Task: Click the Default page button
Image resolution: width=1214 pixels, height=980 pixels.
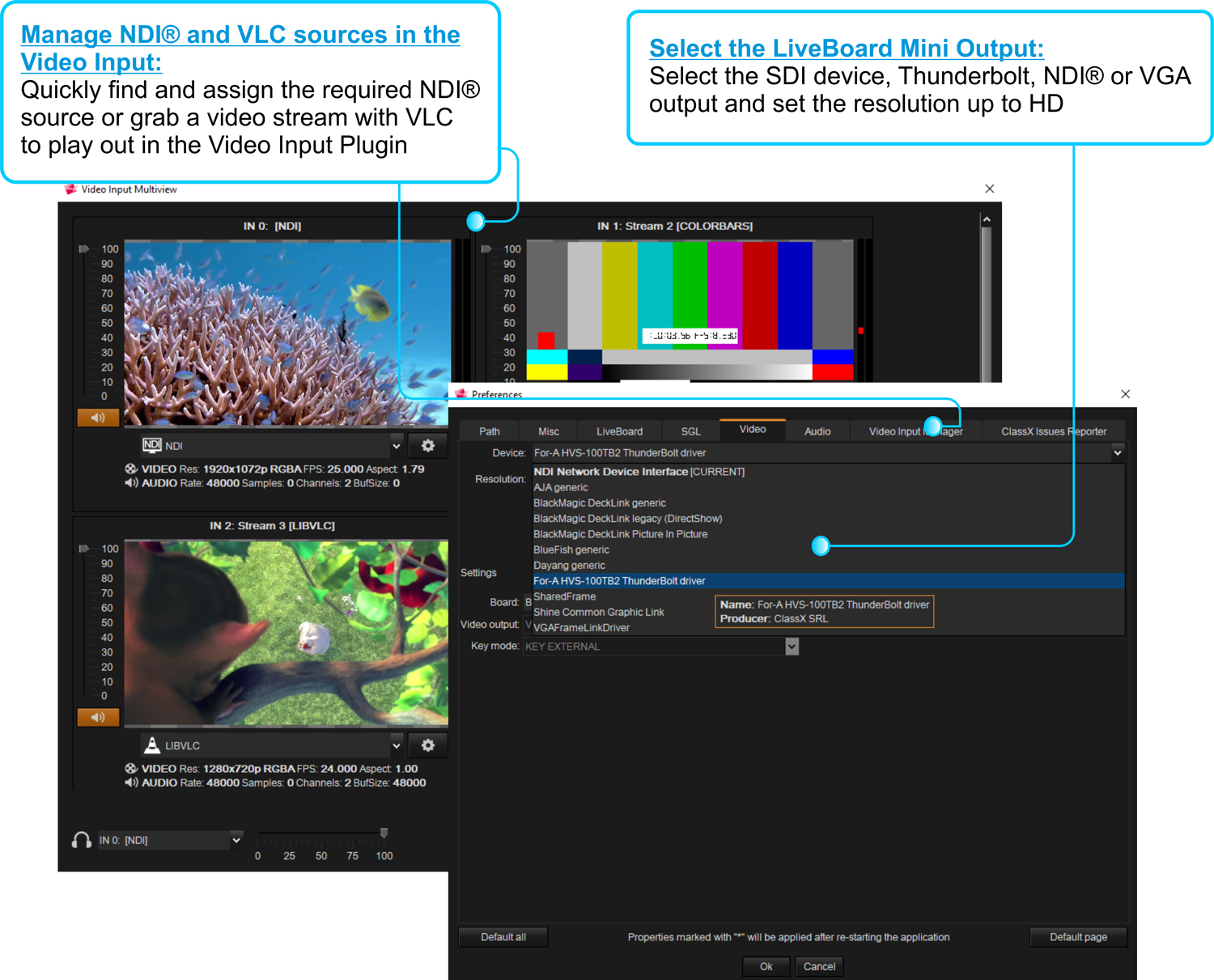Action: click(x=1077, y=937)
